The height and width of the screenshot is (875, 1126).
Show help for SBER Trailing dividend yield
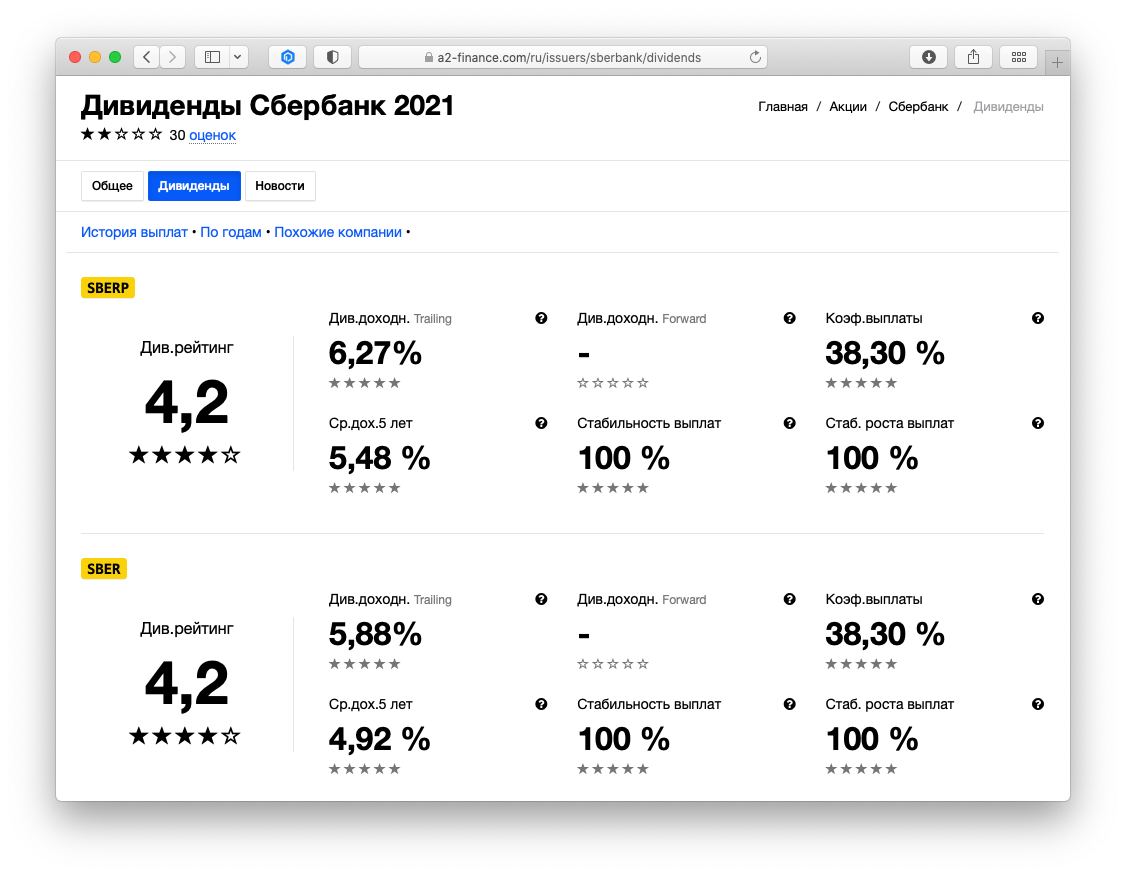[x=541, y=599]
